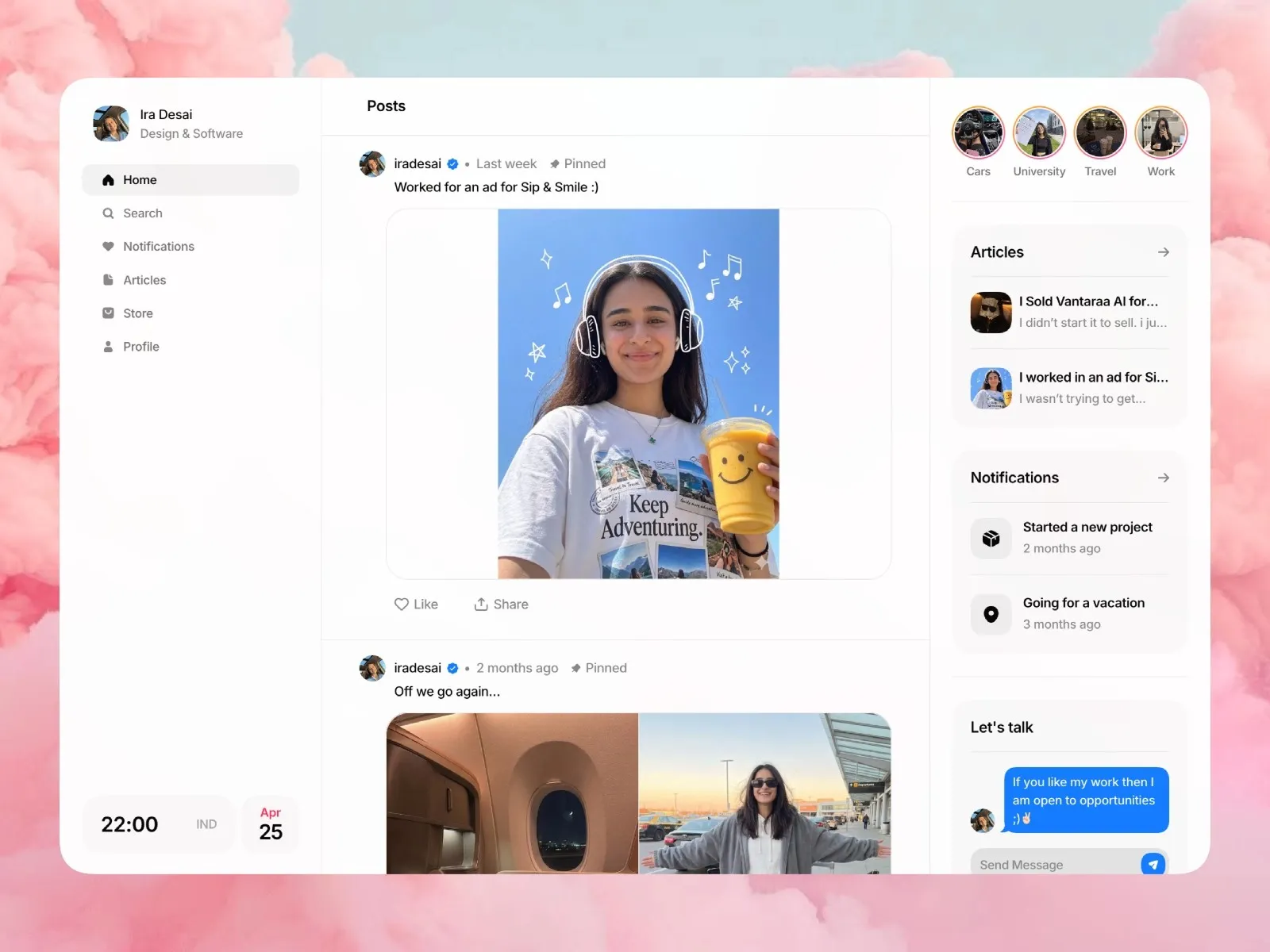Click the Search magnifier icon
This screenshot has height=952, width=1270.
coord(108,213)
